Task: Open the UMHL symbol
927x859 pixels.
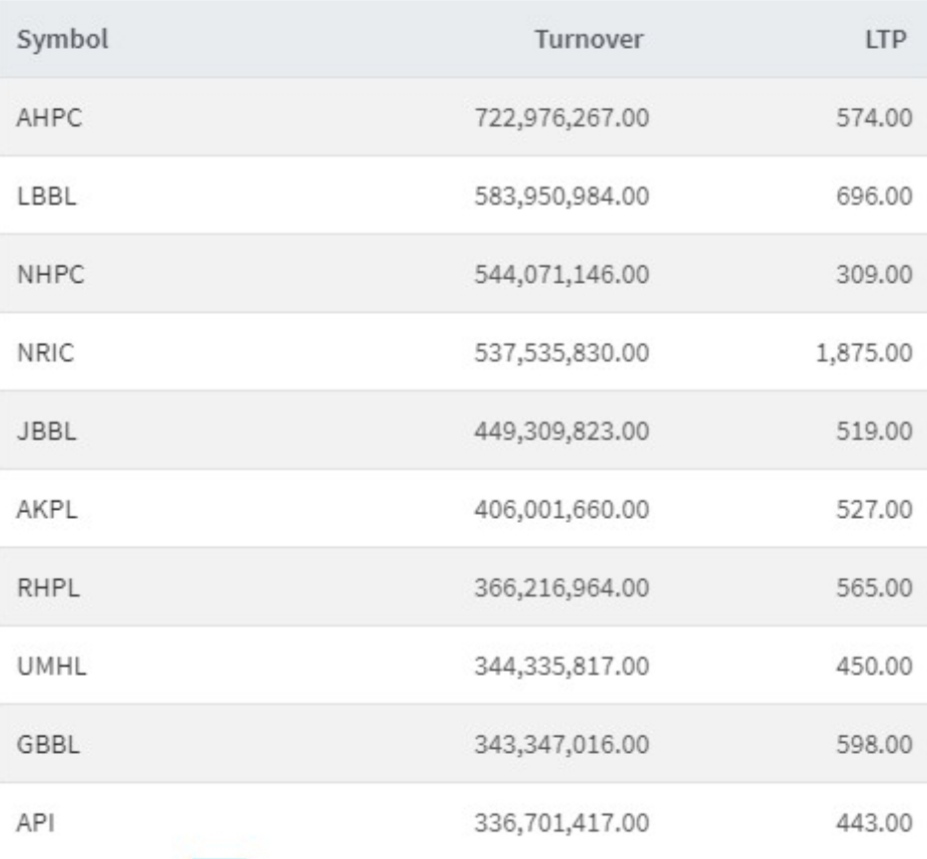Action: tap(51, 666)
